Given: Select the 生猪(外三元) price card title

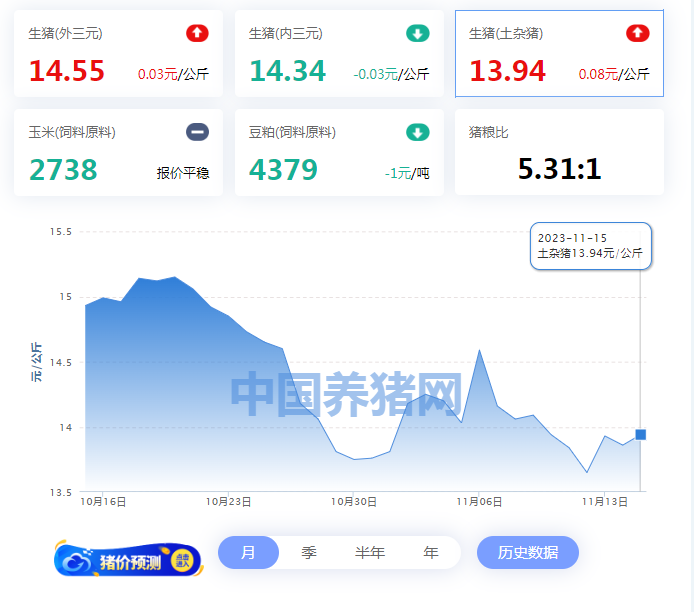Looking at the screenshot, I should [x=66, y=33].
